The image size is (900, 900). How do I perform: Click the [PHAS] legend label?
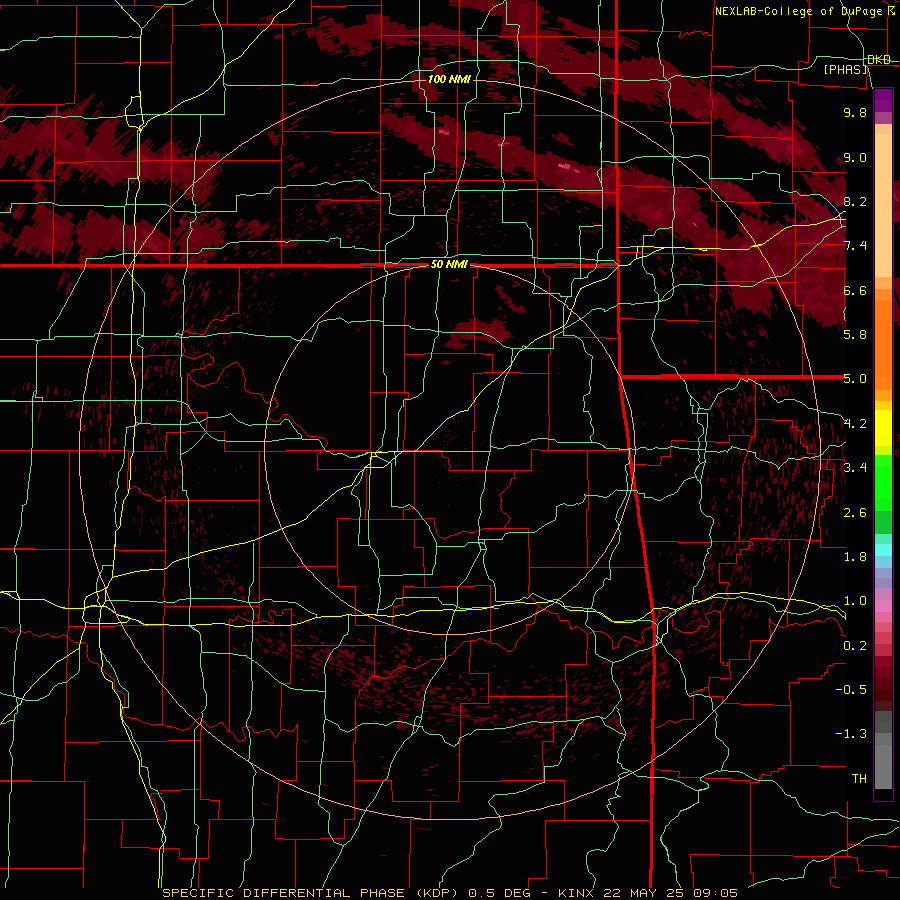846,70
